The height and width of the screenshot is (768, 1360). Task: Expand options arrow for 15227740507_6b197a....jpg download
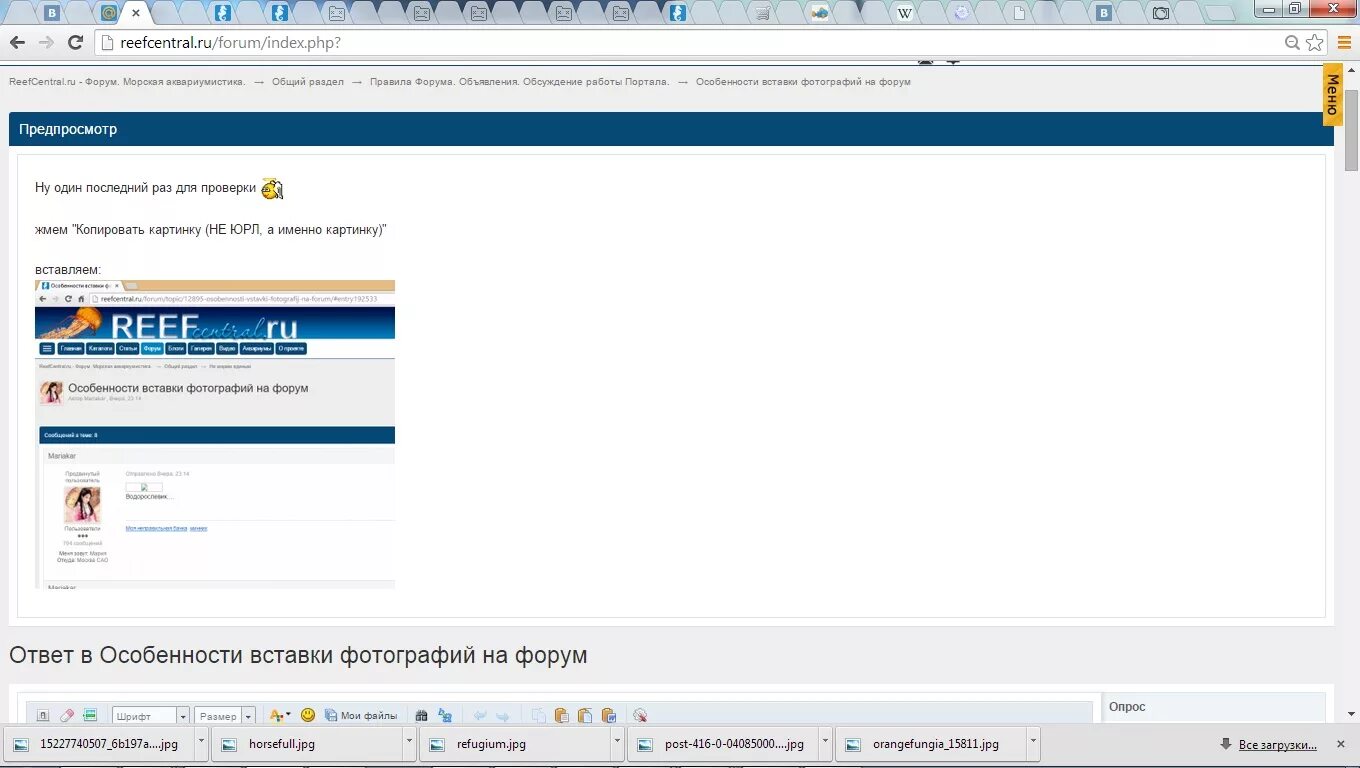pyautogui.click(x=201, y=744)
